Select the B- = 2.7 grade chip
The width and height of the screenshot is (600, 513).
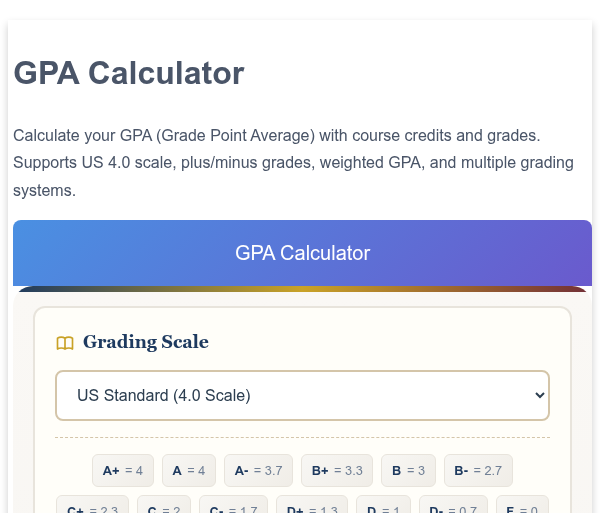[478, 471]
